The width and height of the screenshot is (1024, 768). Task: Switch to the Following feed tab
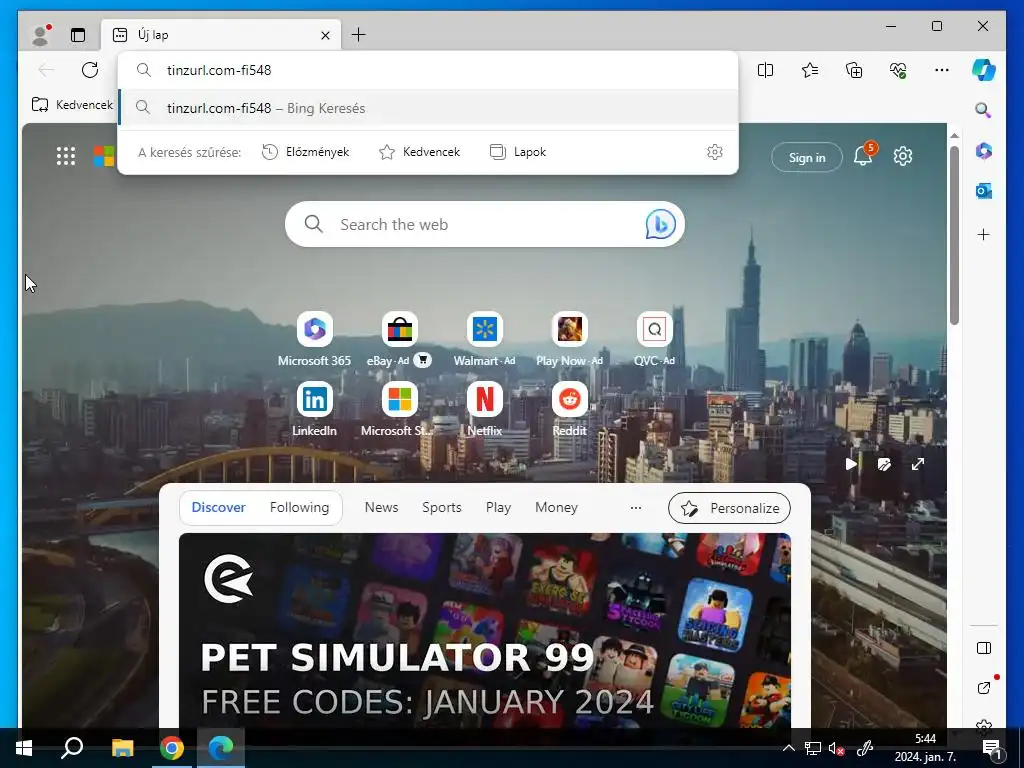[299, 507]
